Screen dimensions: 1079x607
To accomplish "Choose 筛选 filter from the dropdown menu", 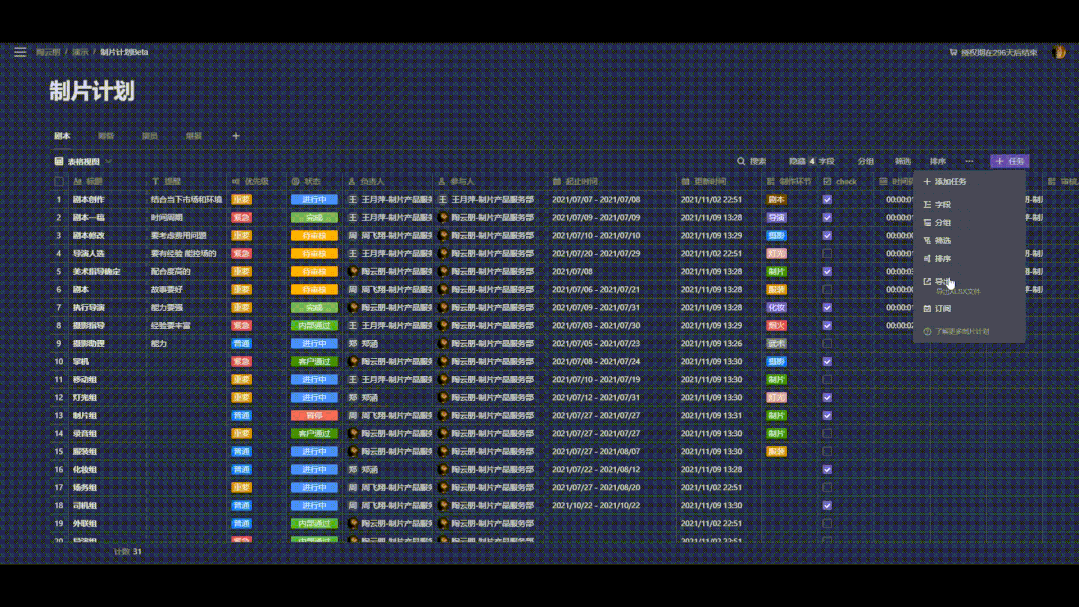I will (x=942, y=241).
